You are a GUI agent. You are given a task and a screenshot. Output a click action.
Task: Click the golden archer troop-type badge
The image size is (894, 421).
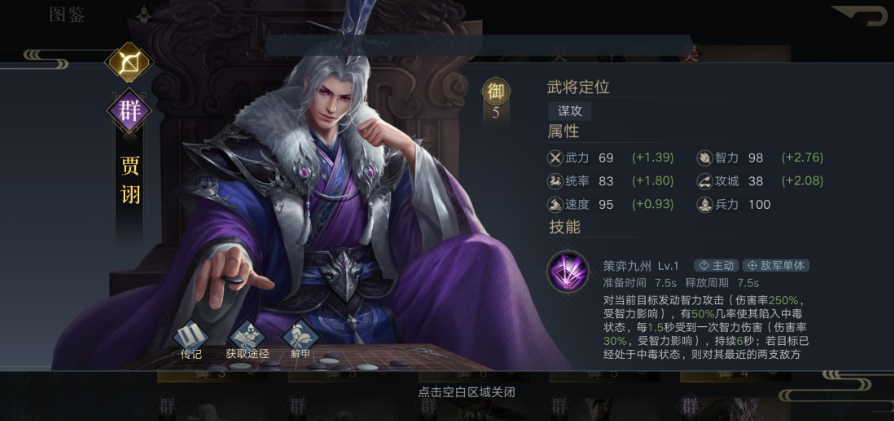(129, 62)
